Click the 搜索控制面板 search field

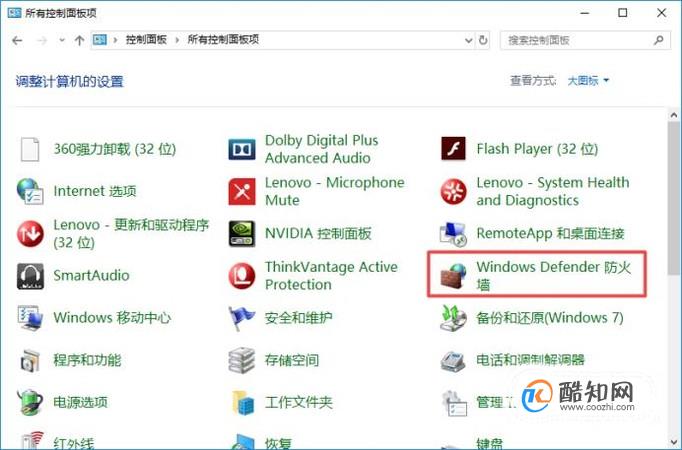(x=585, y=40)
